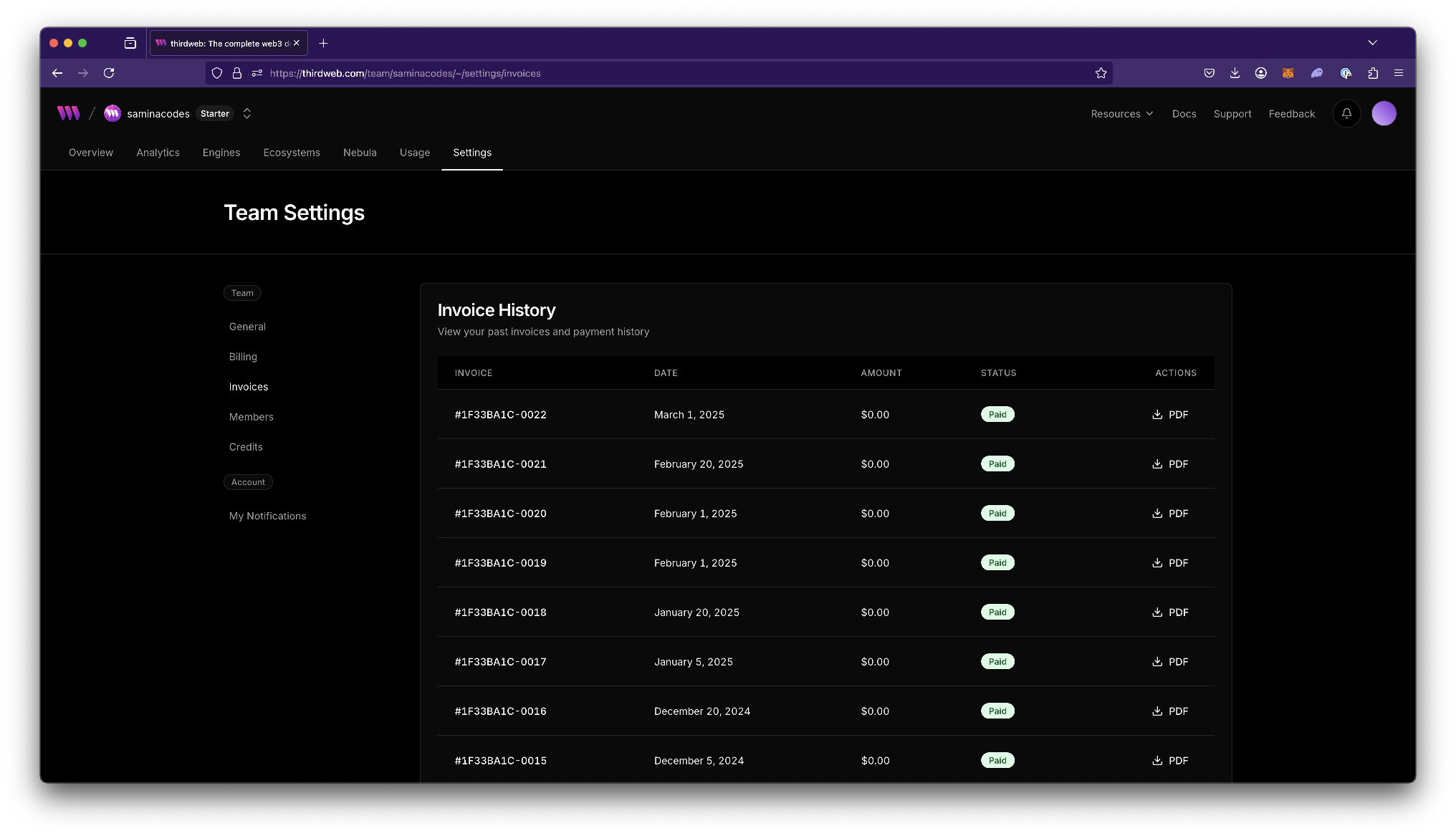Open the Resources dropdown menu
The height and width of the screenshot is (836, 1456).
pos(1121,114)
